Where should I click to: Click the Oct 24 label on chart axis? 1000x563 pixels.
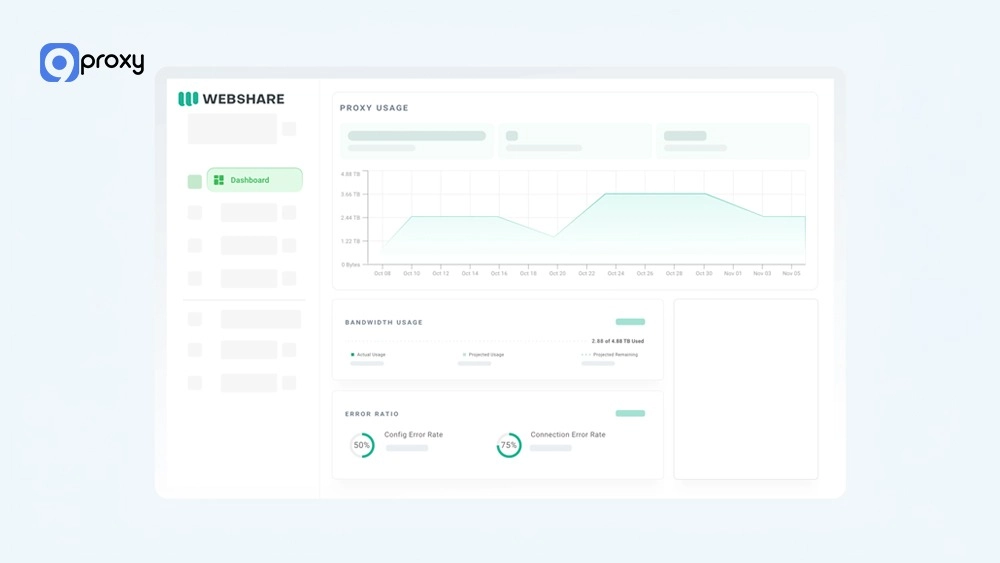coord(616,273)
